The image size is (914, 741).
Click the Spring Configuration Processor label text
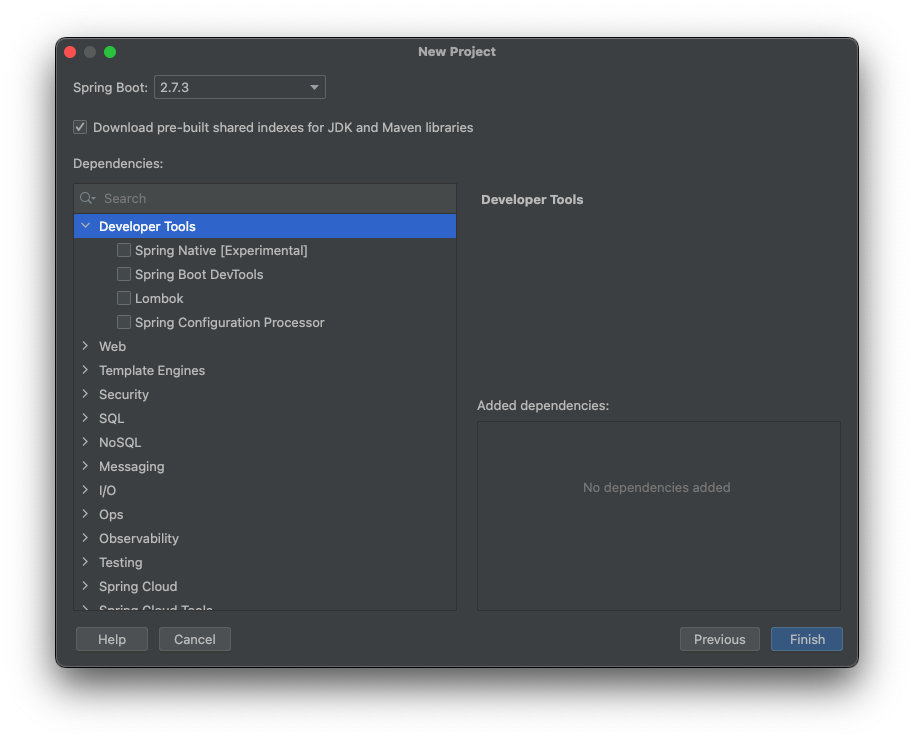click(x=230, y=322)
